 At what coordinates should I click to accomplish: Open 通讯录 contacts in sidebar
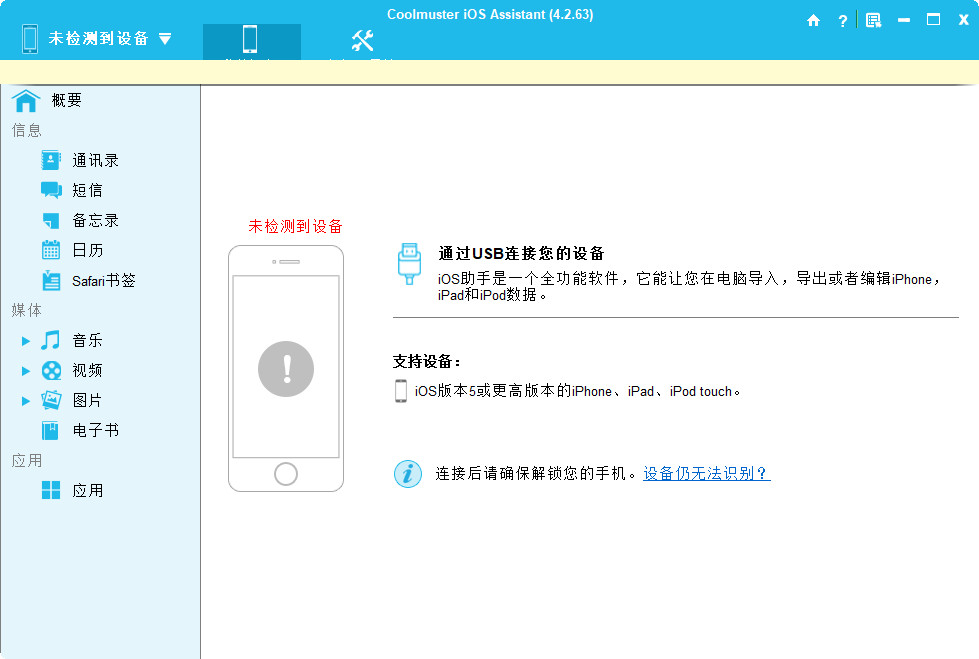click(96, 161)
